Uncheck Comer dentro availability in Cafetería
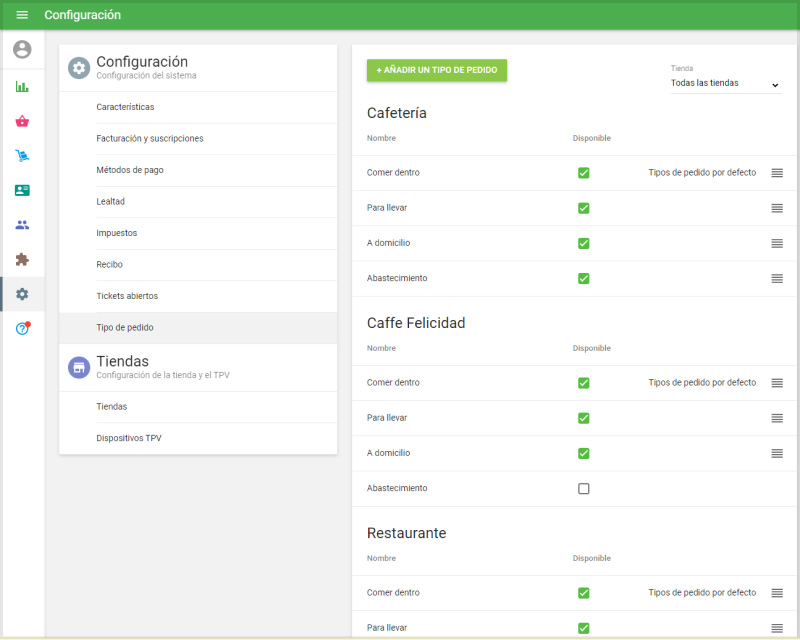The height and width of the screenshot is (640, 800). [584, 173]
